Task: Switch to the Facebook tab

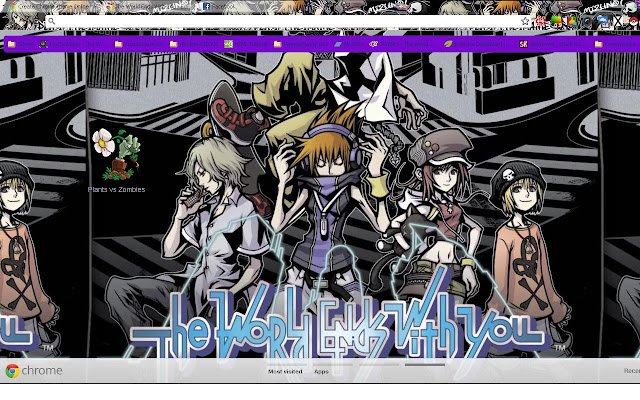Action: [219, 7]
